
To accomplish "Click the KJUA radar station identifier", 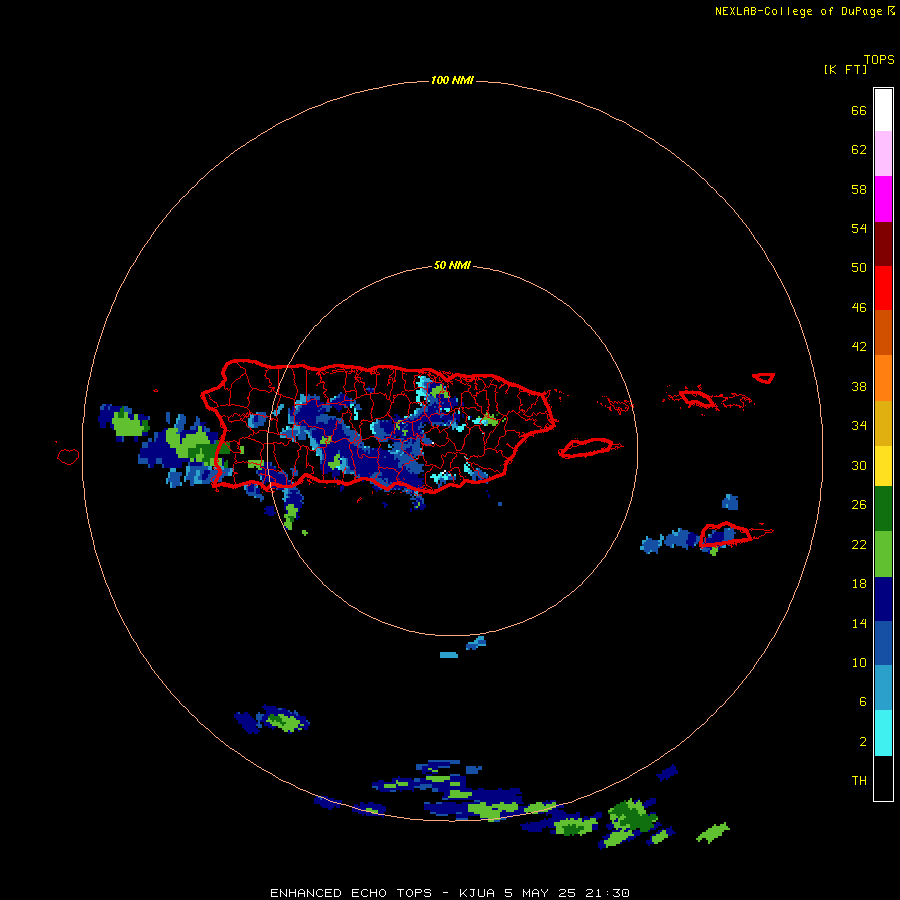I will (477, 893).
